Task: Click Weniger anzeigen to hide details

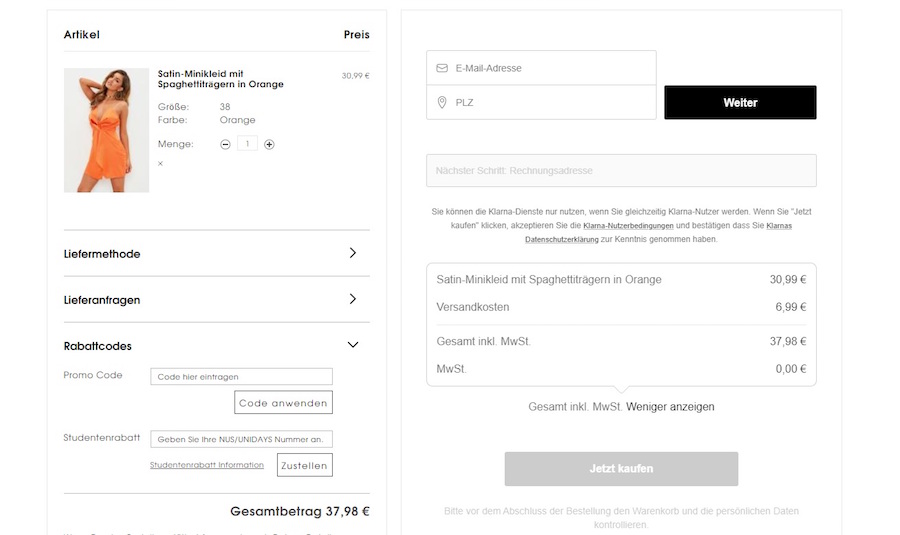Action: (670, 407)
